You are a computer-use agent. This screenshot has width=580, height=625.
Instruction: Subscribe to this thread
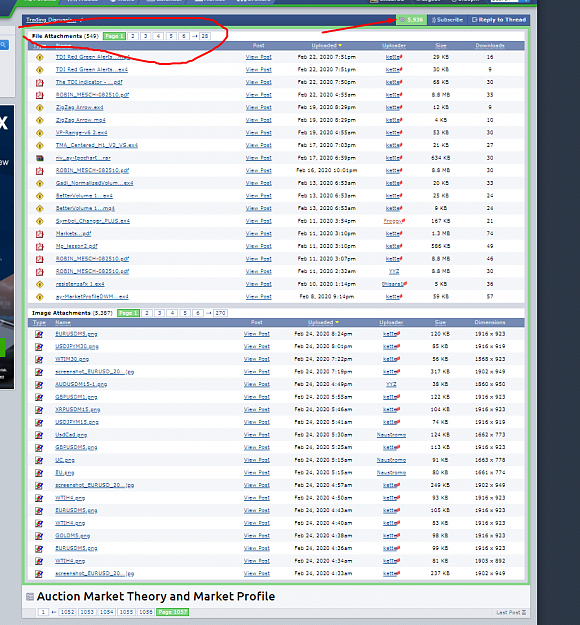447,20
